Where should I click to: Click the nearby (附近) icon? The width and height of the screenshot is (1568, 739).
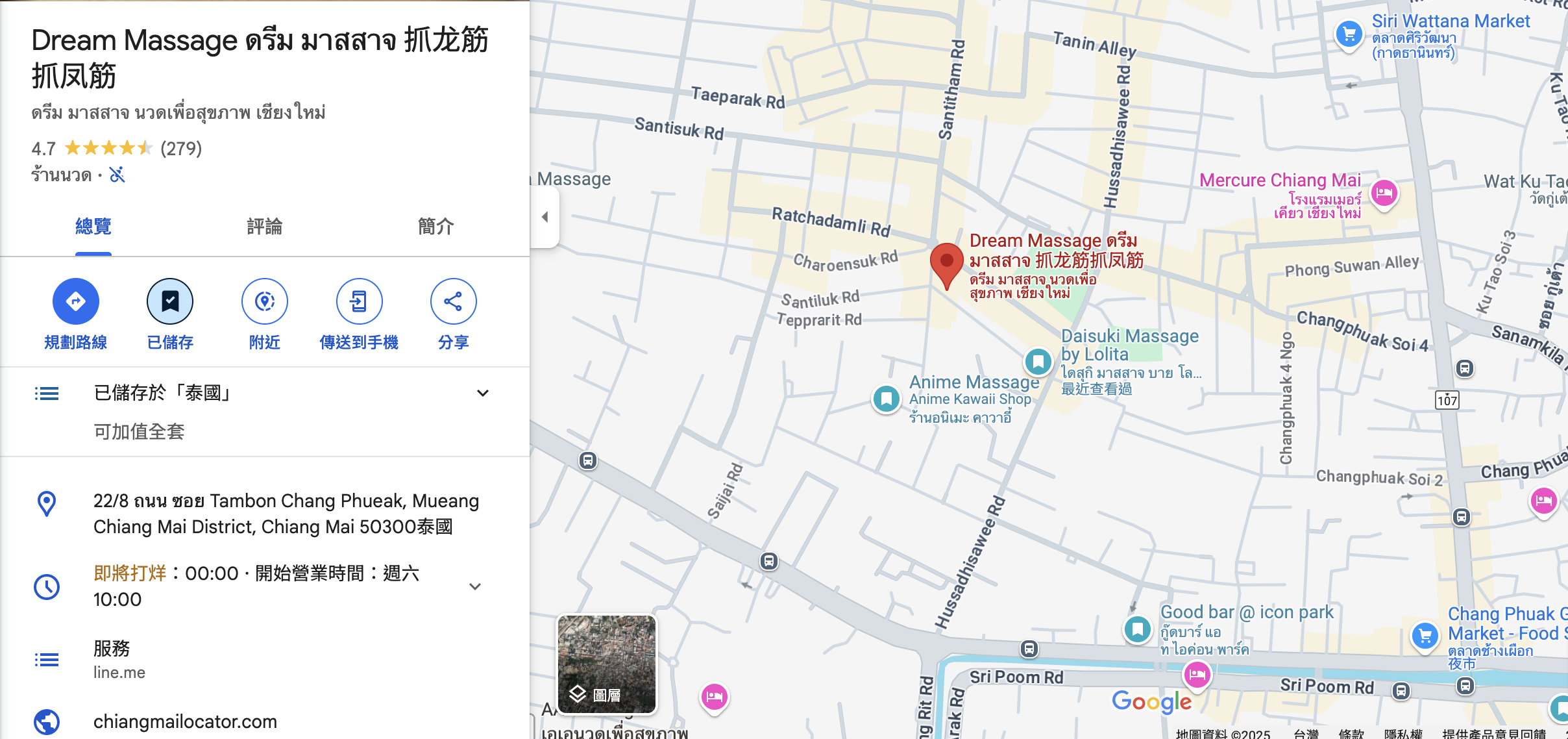click(265, 301)
